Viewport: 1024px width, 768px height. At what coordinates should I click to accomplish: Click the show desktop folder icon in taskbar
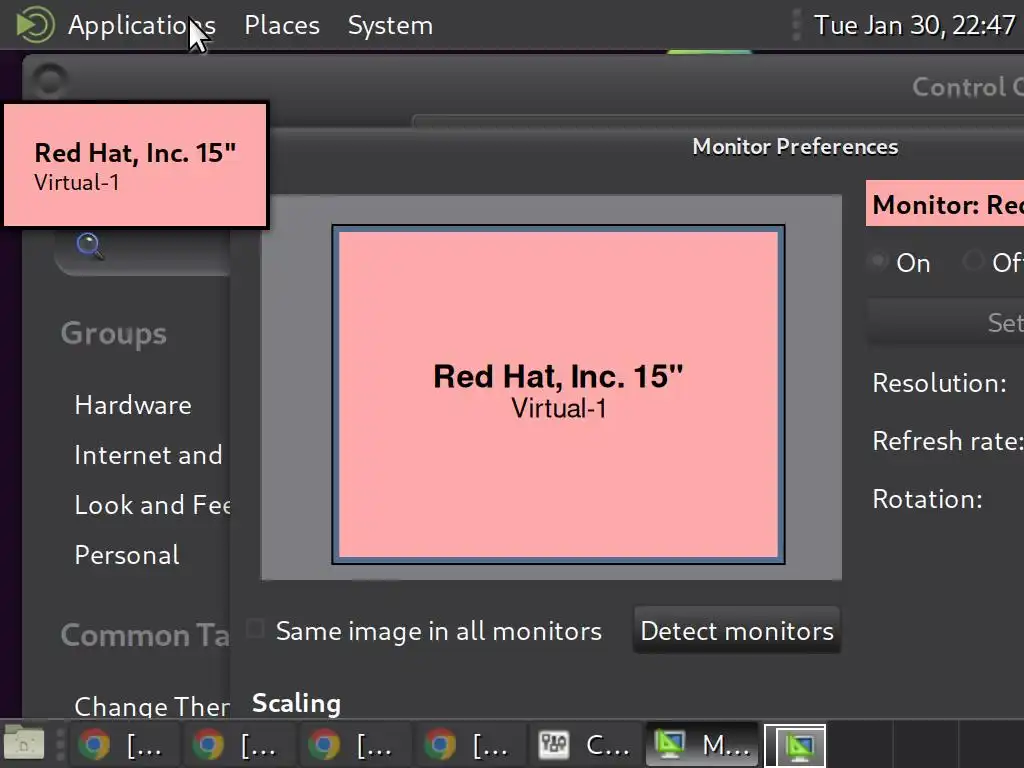24,743
